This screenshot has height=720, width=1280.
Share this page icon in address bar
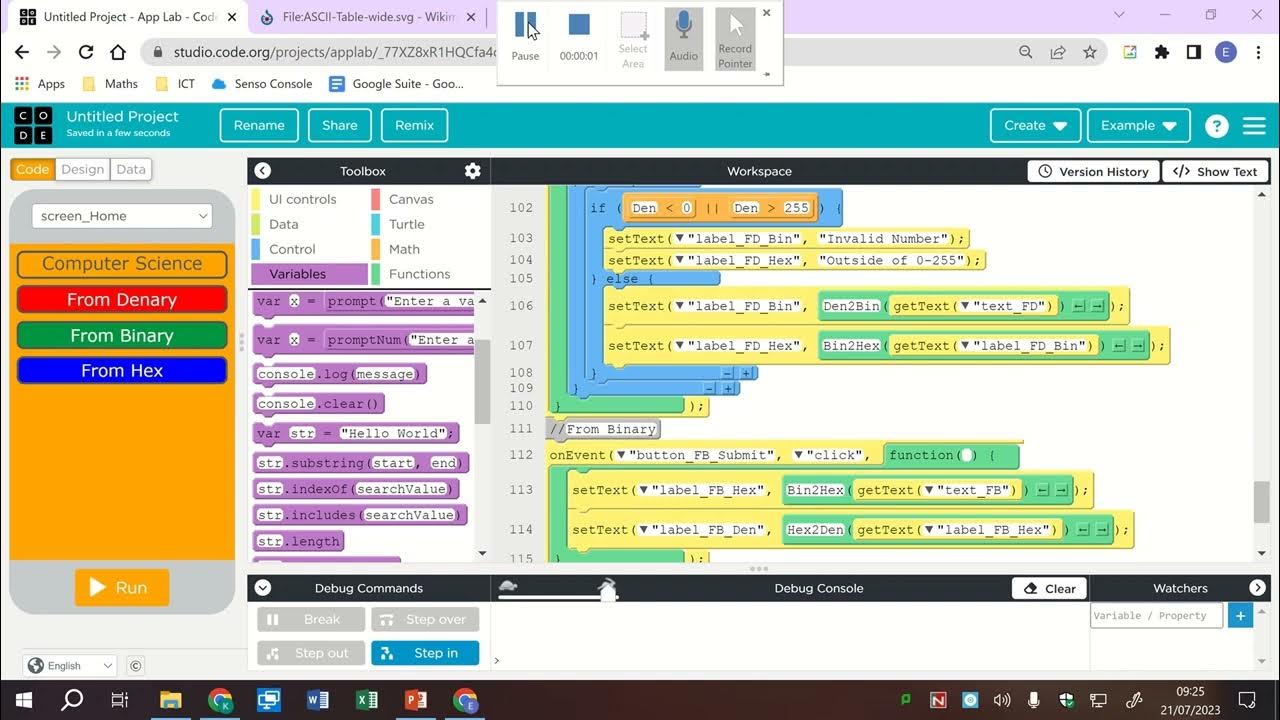(x=1057, y=52)
